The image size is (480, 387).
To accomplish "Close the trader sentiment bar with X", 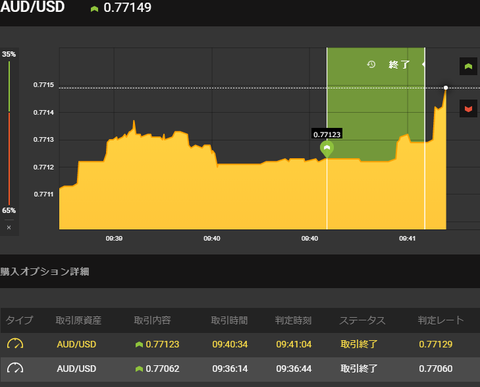I will point(9,228).
